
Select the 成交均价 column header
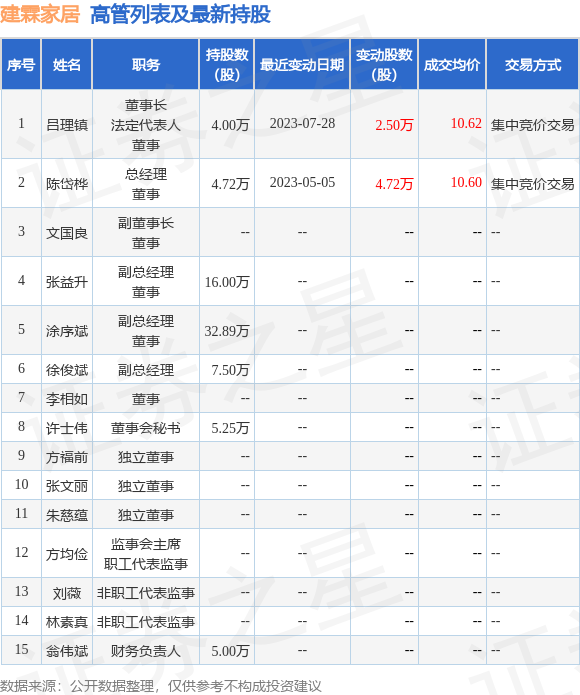[452, 65]
